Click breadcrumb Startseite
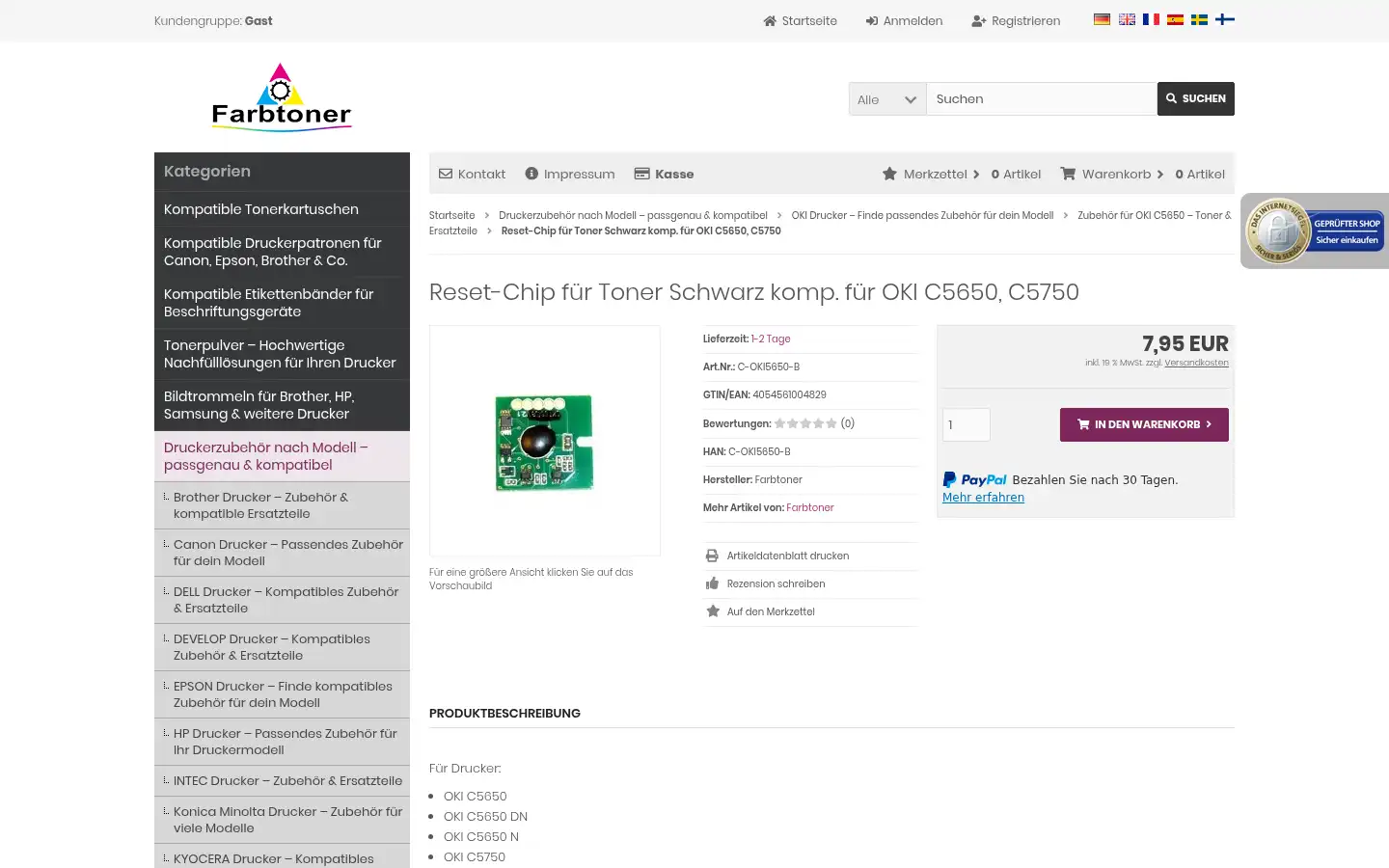 451,215
